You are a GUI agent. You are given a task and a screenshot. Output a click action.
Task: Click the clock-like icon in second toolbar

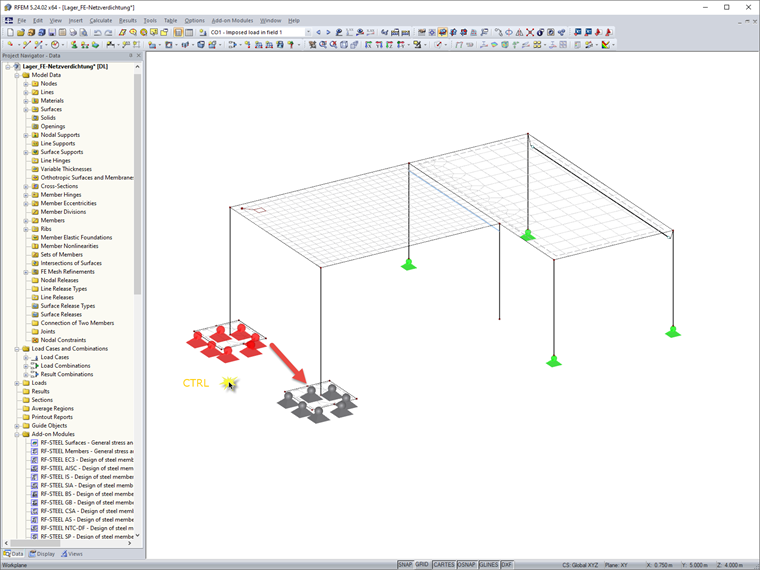55,45
